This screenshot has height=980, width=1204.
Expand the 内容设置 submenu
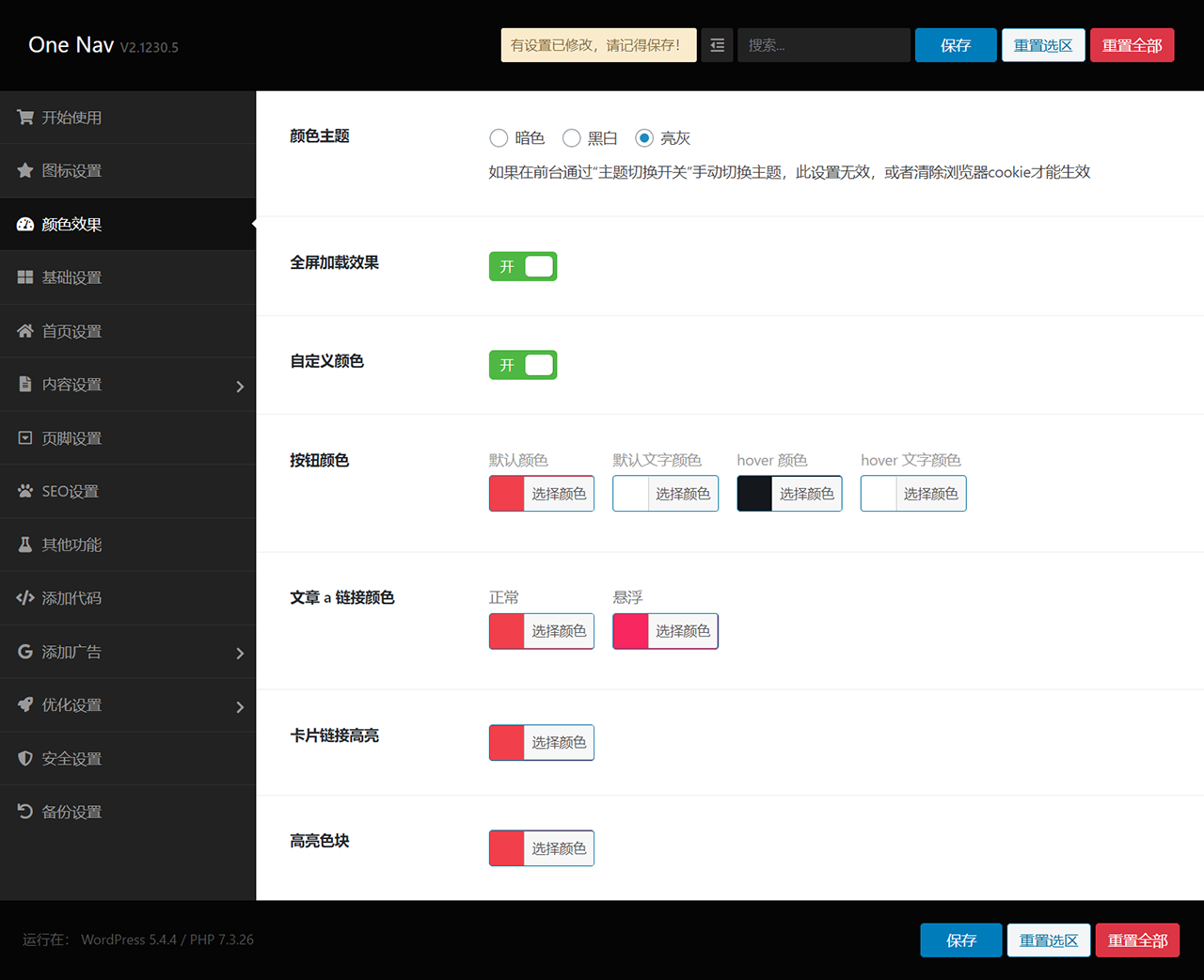[x=240, y=384]
